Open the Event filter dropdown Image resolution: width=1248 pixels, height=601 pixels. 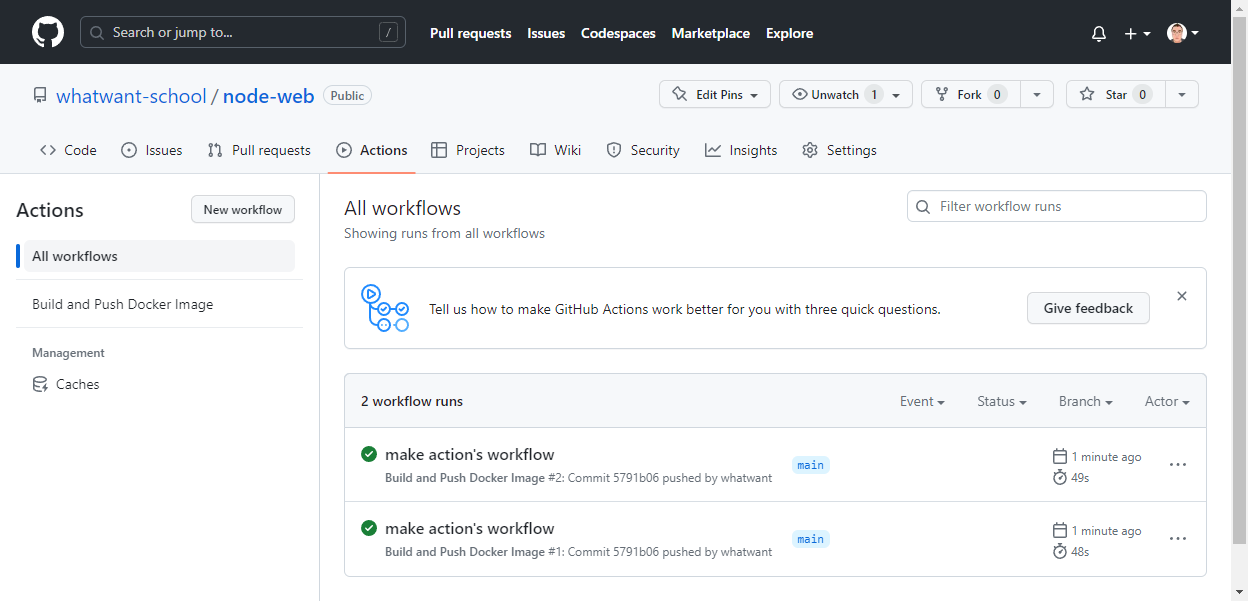pyautogui.click(x=922, y=401)
